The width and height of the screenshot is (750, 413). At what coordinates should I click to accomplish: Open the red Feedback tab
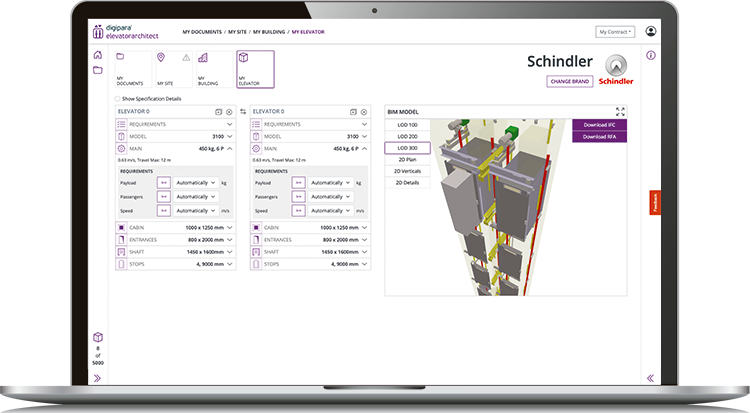655,202
